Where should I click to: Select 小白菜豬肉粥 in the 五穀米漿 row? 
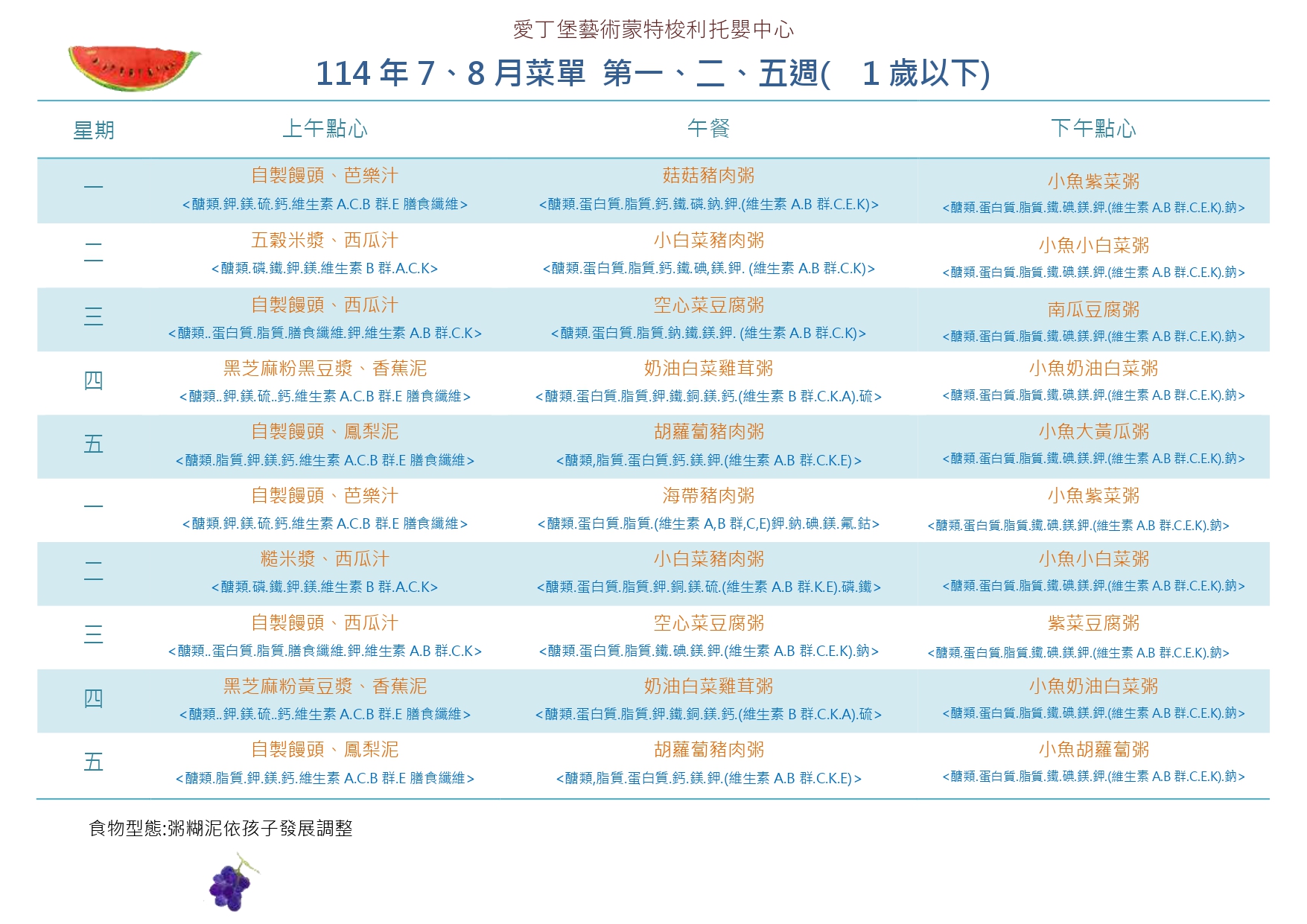[x=708, y=240]
